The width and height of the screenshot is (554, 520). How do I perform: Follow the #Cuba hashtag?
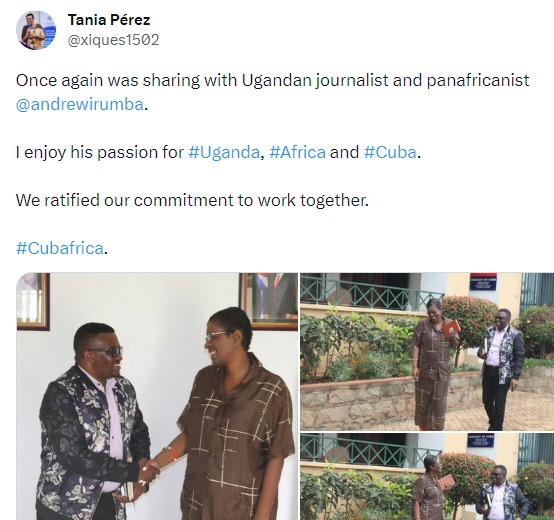coord(390,152)
